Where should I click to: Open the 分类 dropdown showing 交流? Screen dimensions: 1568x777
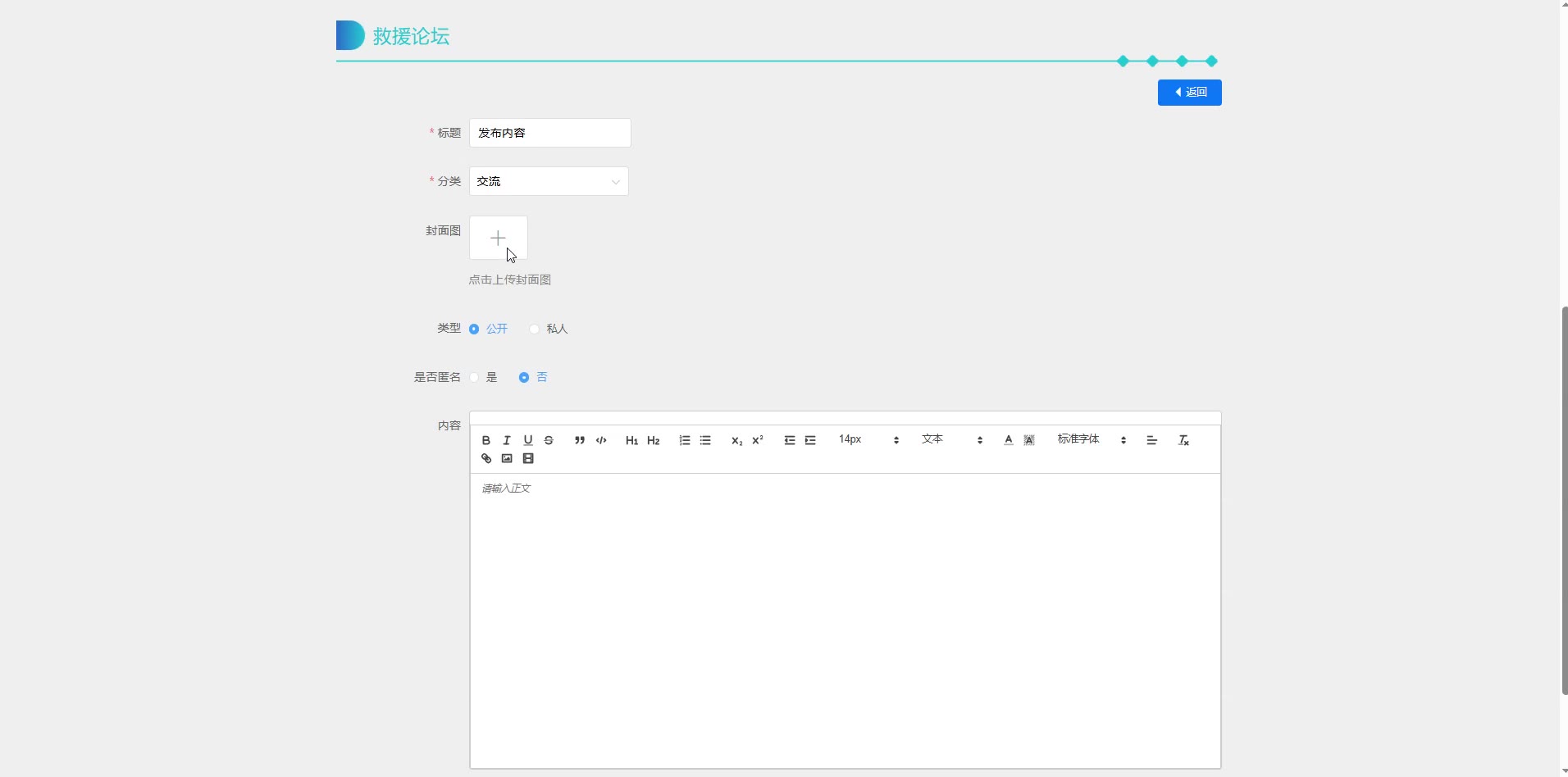[x=549, y=181]
